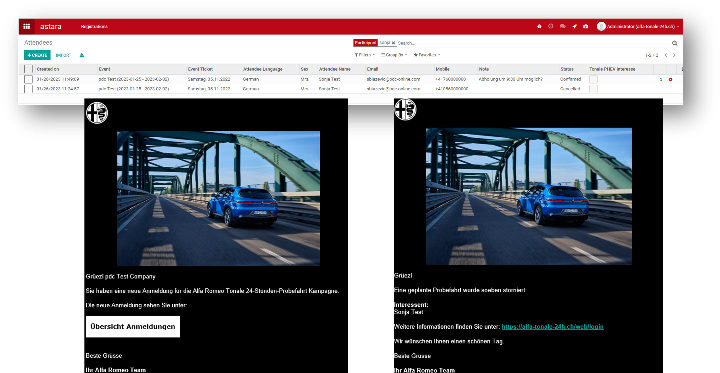The height and width of the screenshot is (373, 720).
Task: Open the Filters dropdown
Action: [365, 55]
